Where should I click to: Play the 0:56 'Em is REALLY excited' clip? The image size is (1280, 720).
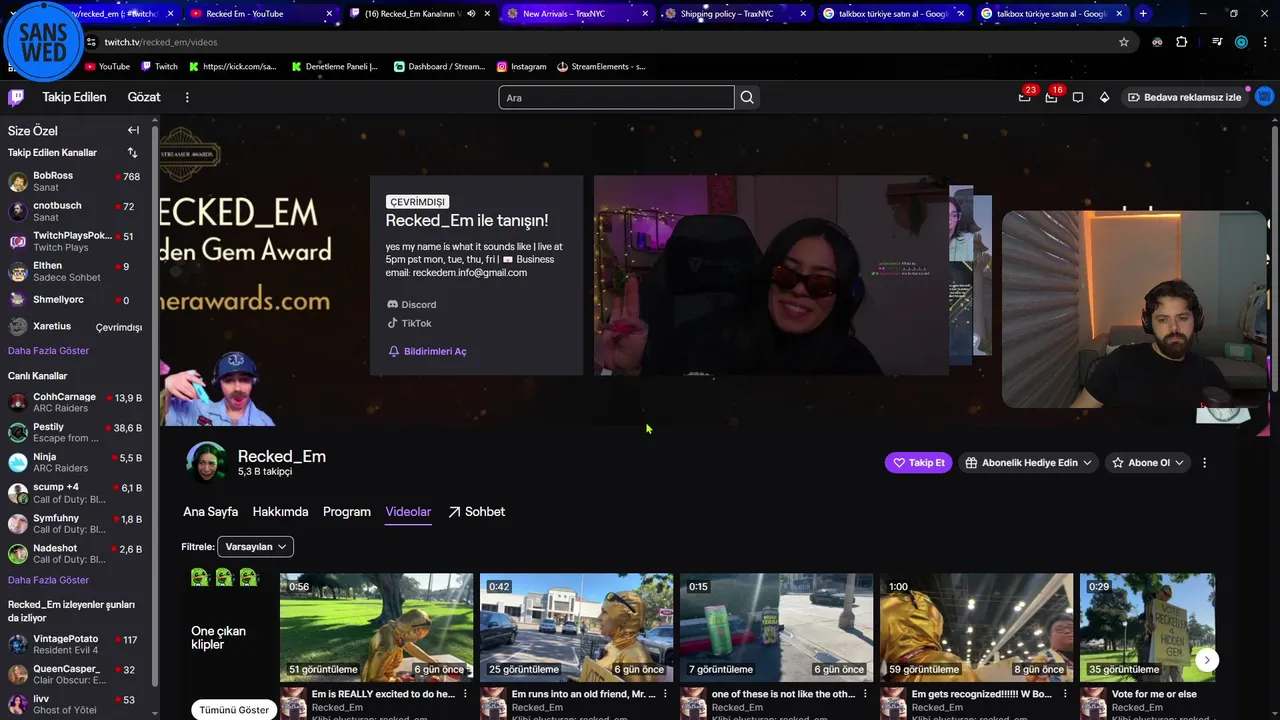point(376,627)
